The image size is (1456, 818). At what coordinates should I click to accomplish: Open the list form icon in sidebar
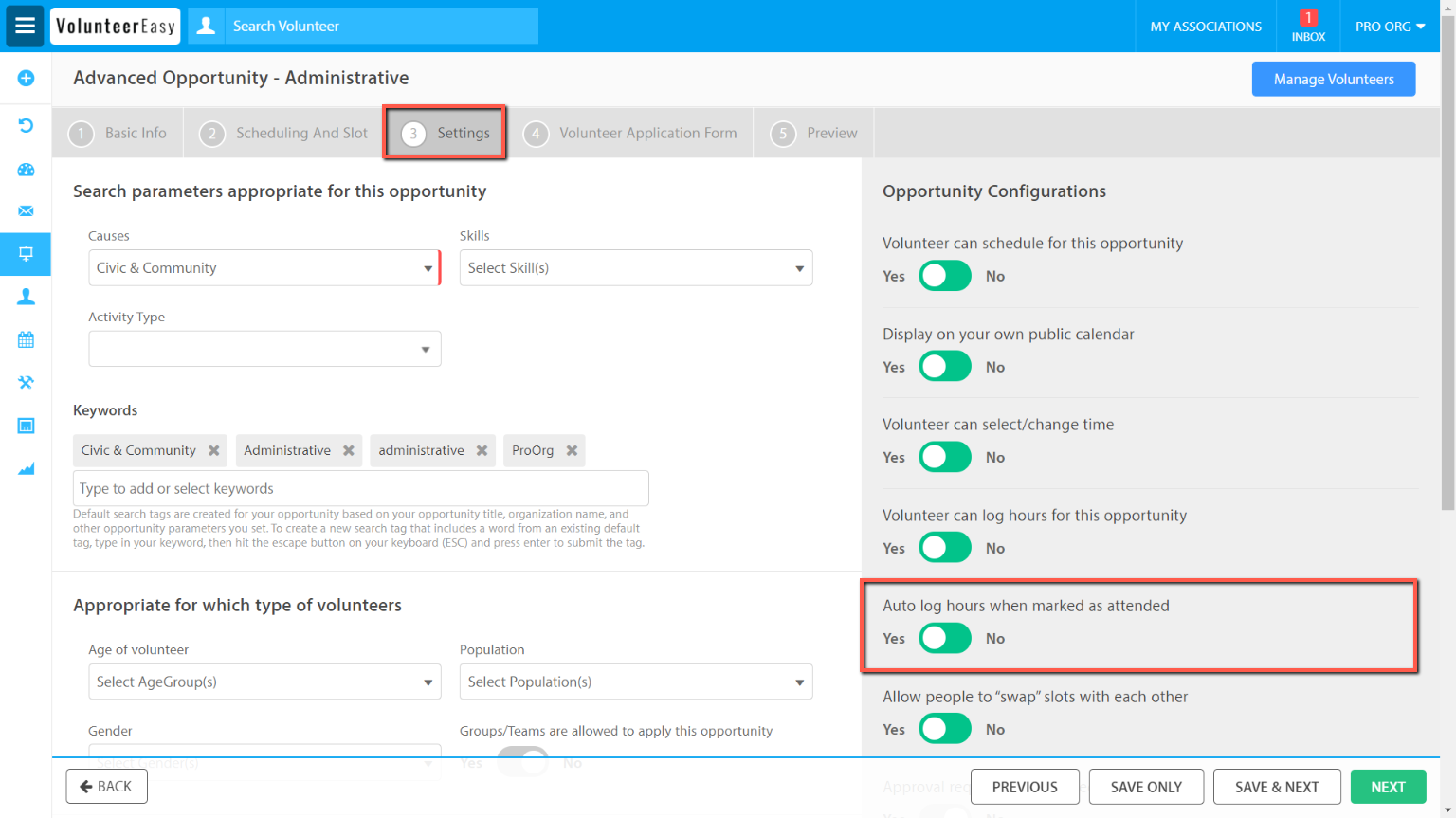(26, 426)
